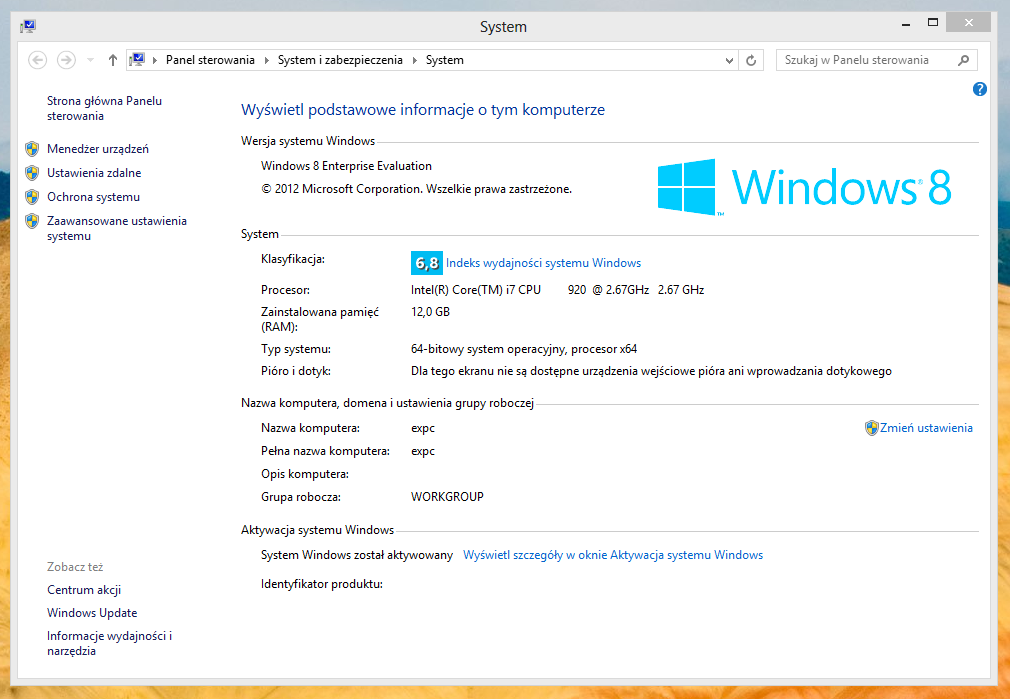Expand the arrow after Panel sterowania

click(x=267, y=60)
